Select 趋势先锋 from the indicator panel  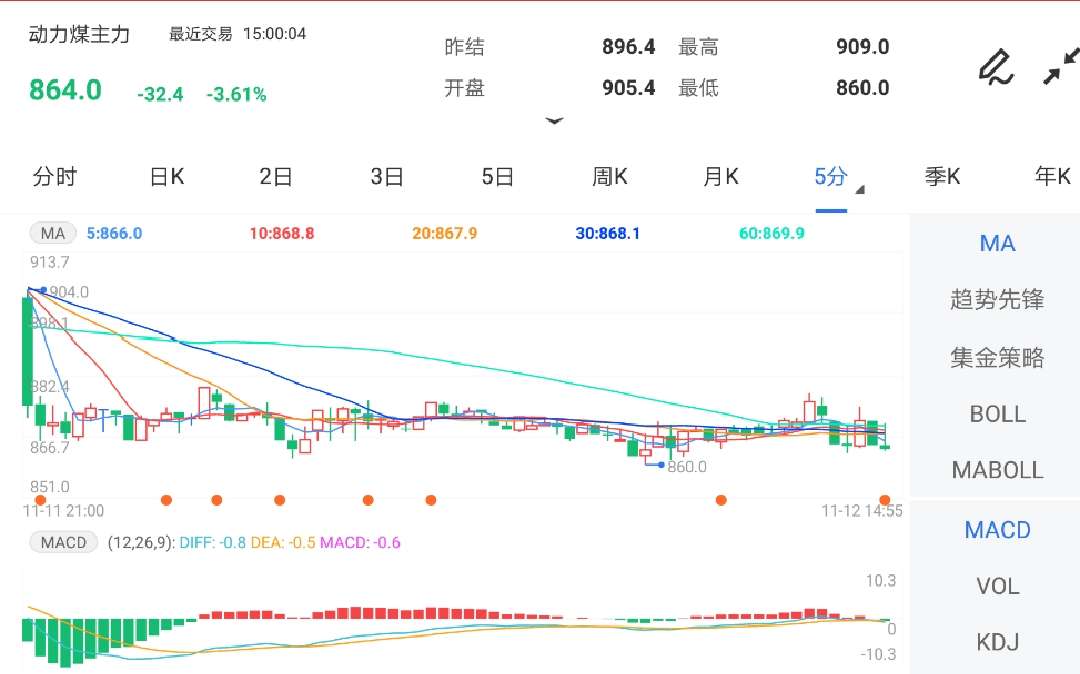(996, 299)
